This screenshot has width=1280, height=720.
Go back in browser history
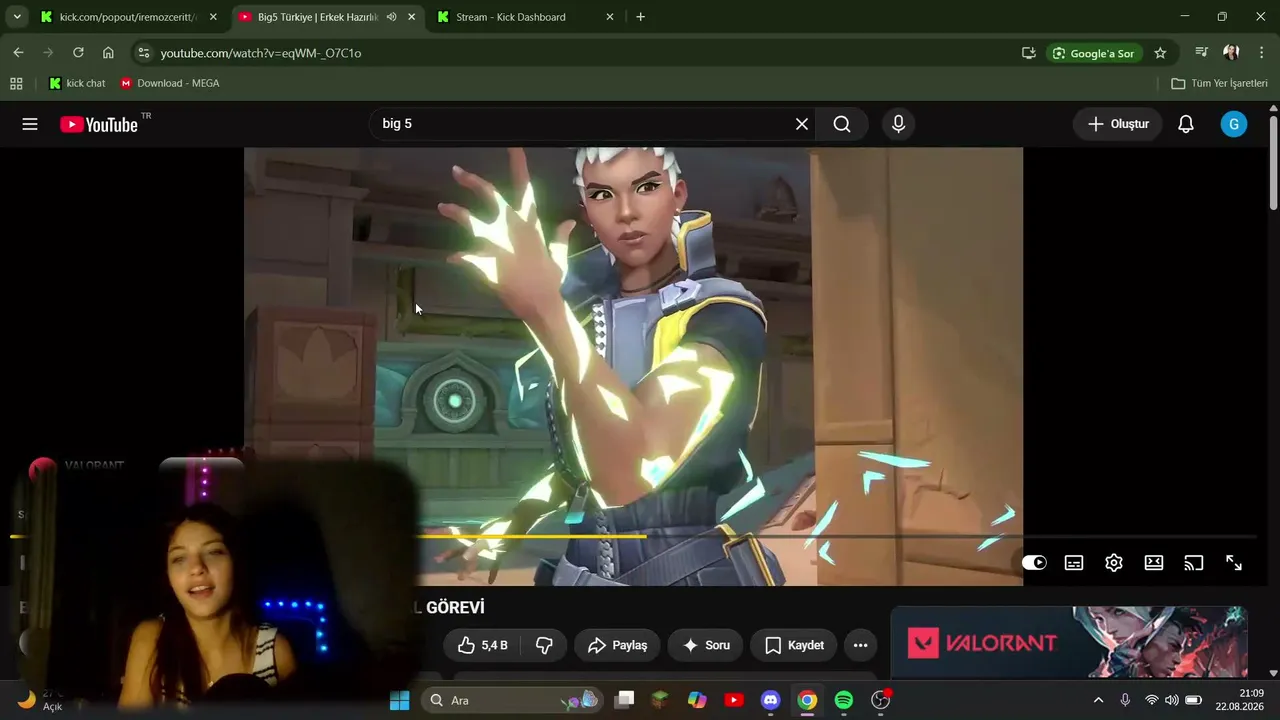pos(18,53)
